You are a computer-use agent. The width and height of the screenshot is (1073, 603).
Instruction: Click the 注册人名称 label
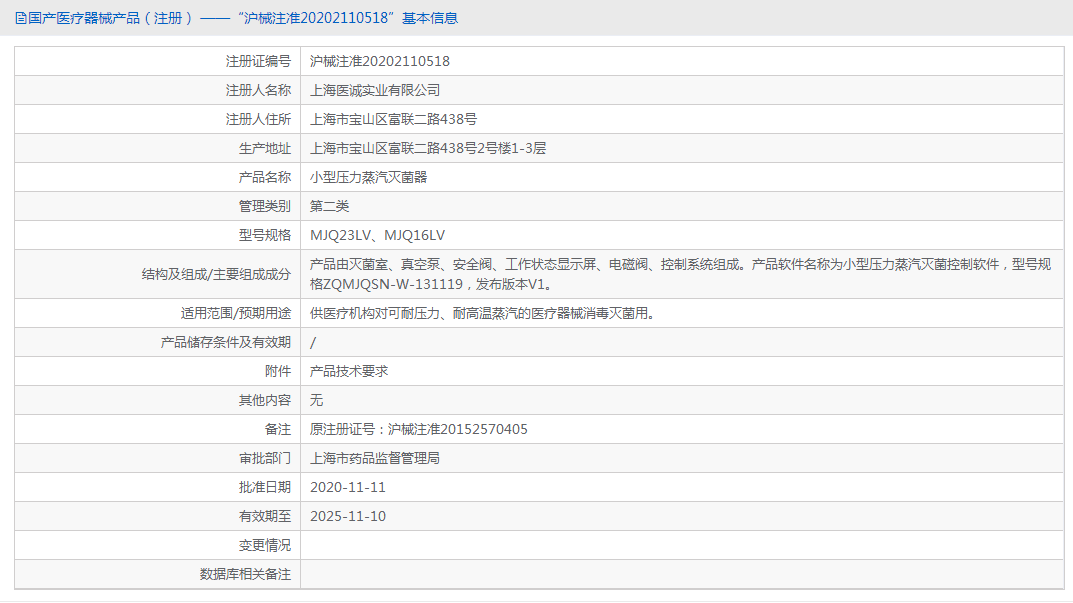(258, 90)
